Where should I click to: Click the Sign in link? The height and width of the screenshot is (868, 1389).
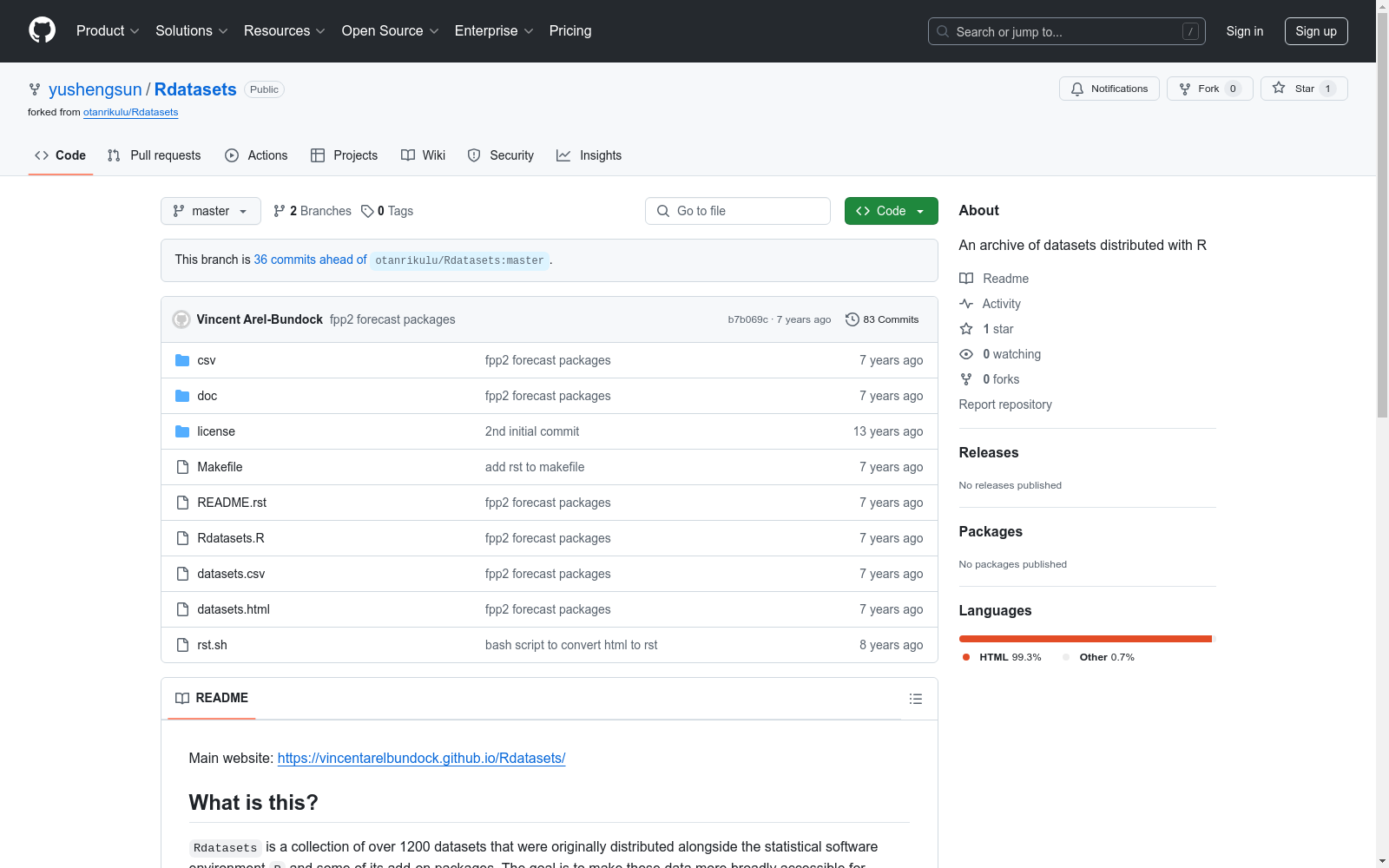click(1244, 31)
